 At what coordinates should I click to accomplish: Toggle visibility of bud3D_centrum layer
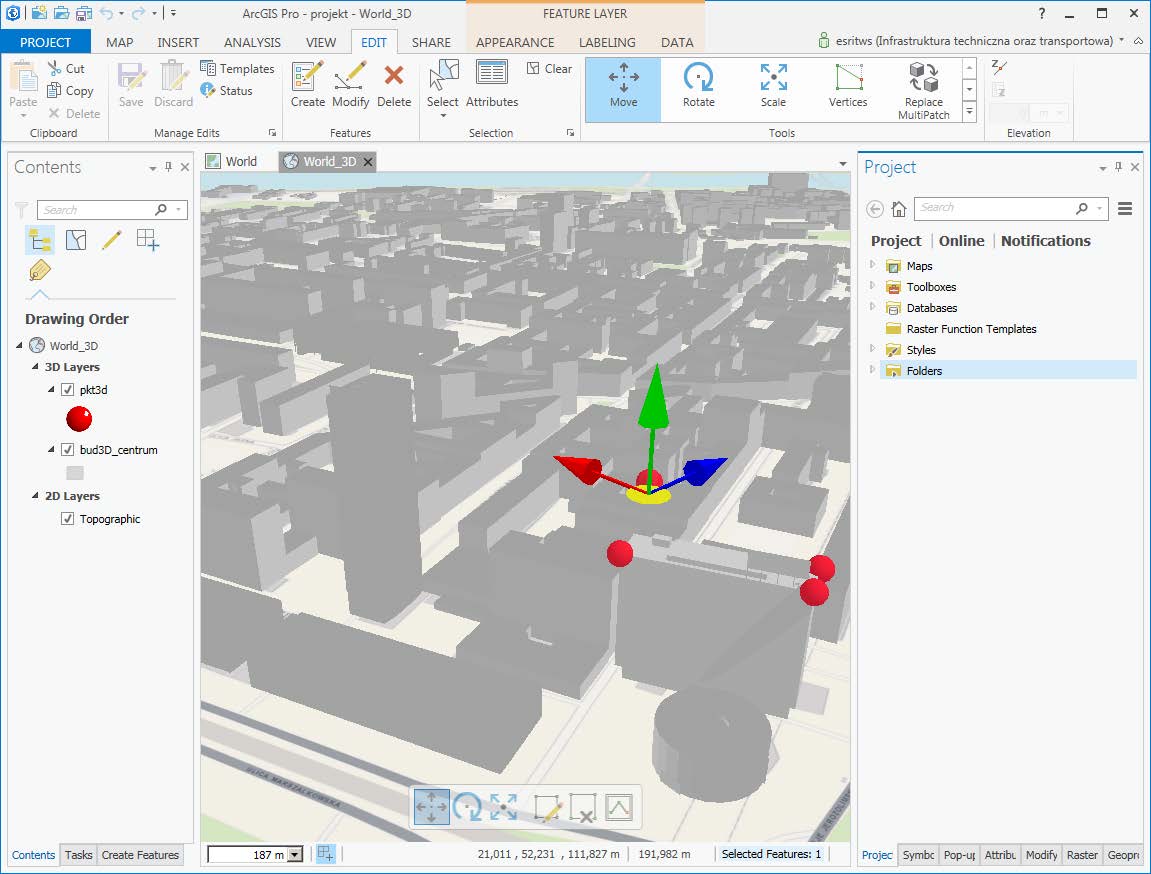click(x=68, y=450)
